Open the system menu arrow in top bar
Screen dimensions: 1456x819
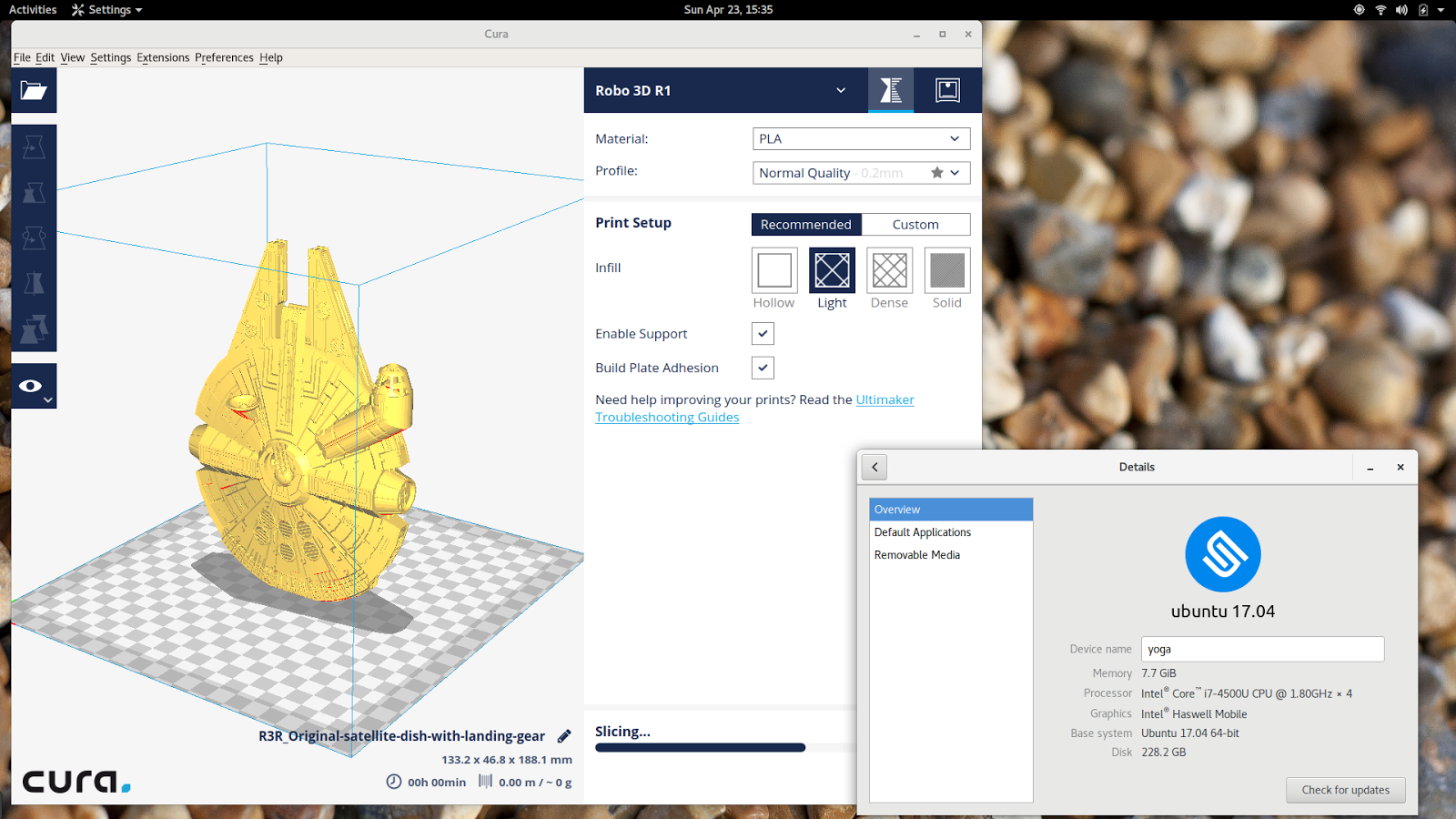(1441, 10)
